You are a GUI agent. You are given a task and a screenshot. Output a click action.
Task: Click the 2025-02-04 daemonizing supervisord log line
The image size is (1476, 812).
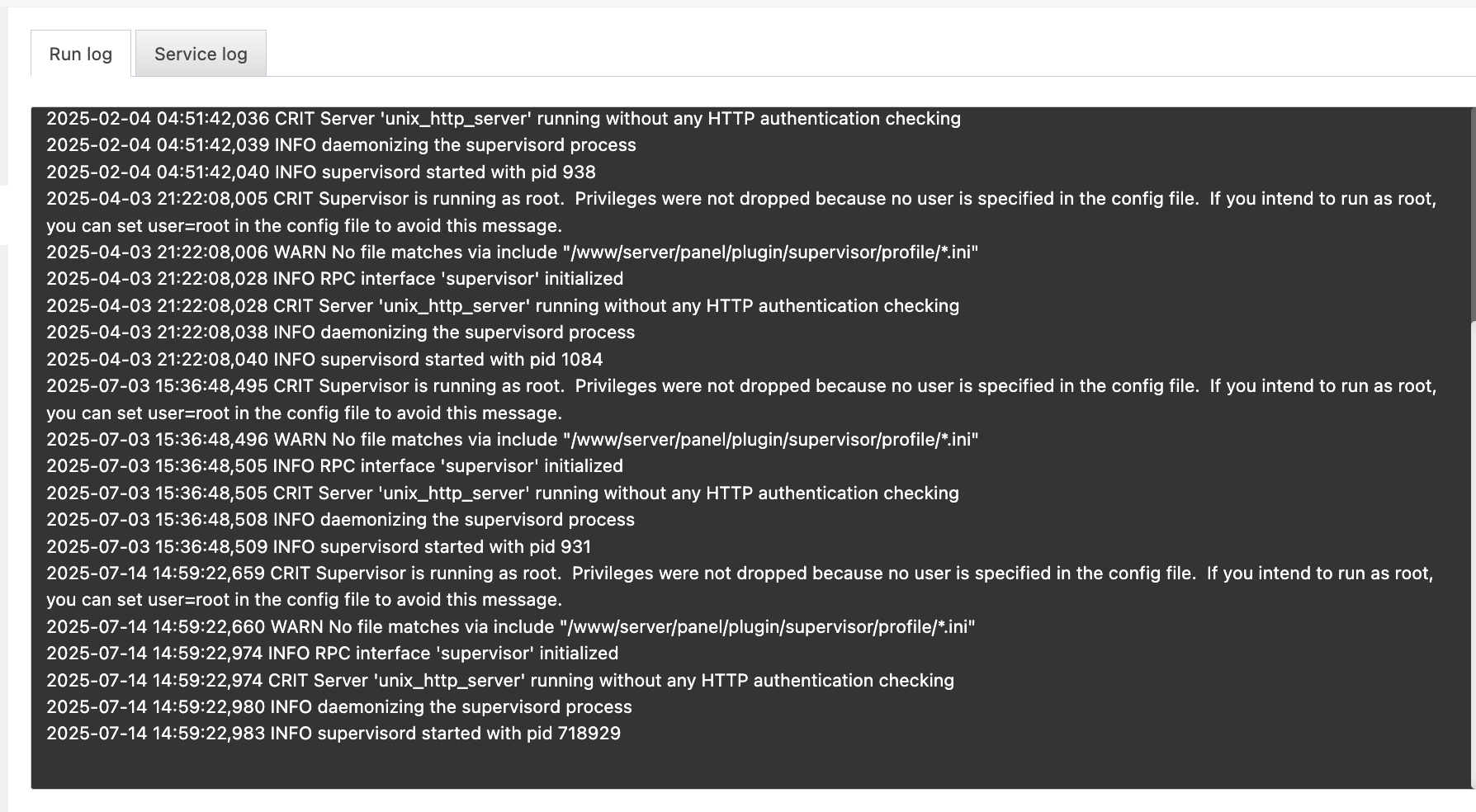[341, 145]
